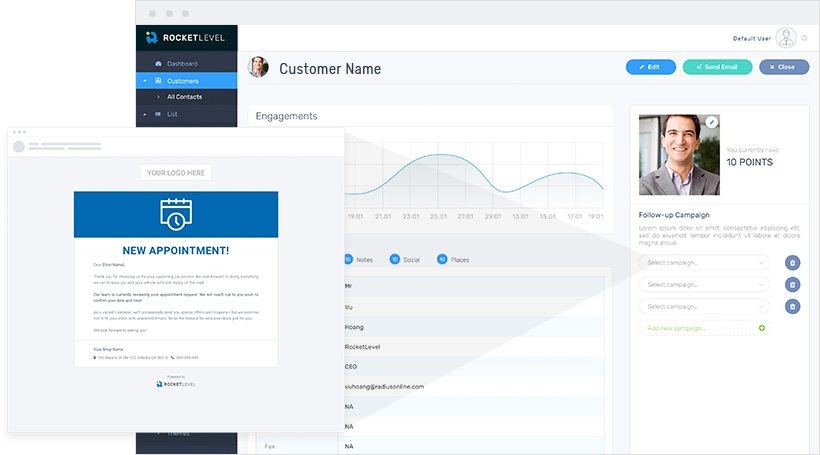Click the RocketLevel footer logo in email preview
Screen dimensions: 820x455
point(176,384)
